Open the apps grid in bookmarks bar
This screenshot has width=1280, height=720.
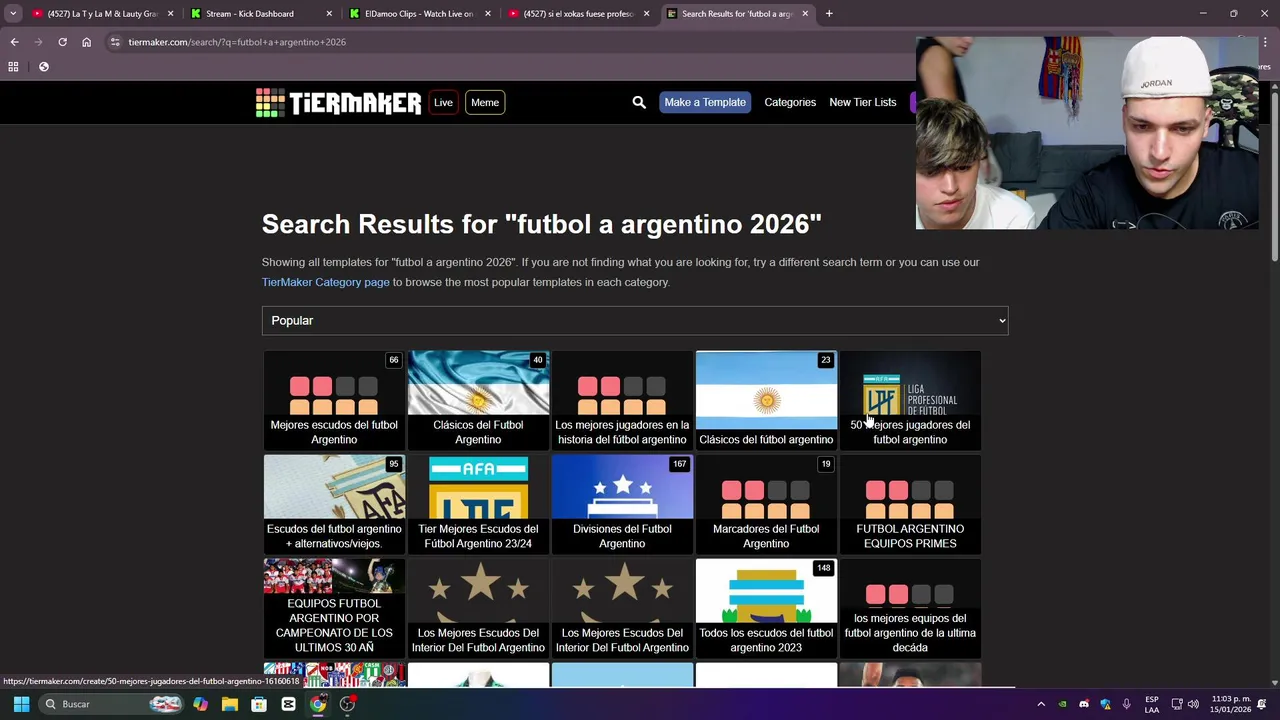(x=13, y=67)
